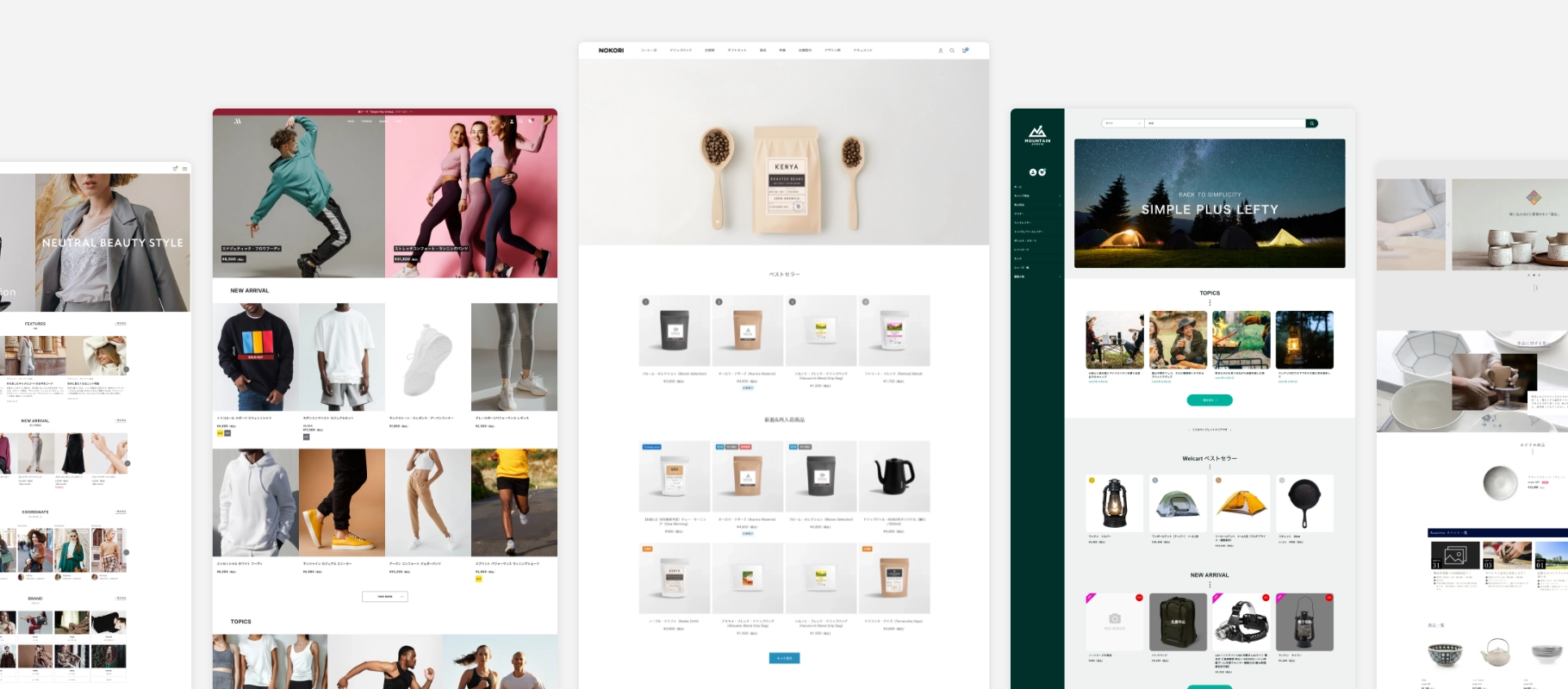
Task: Open the black lantern product thumbnail
Action: click(1114, 502)
